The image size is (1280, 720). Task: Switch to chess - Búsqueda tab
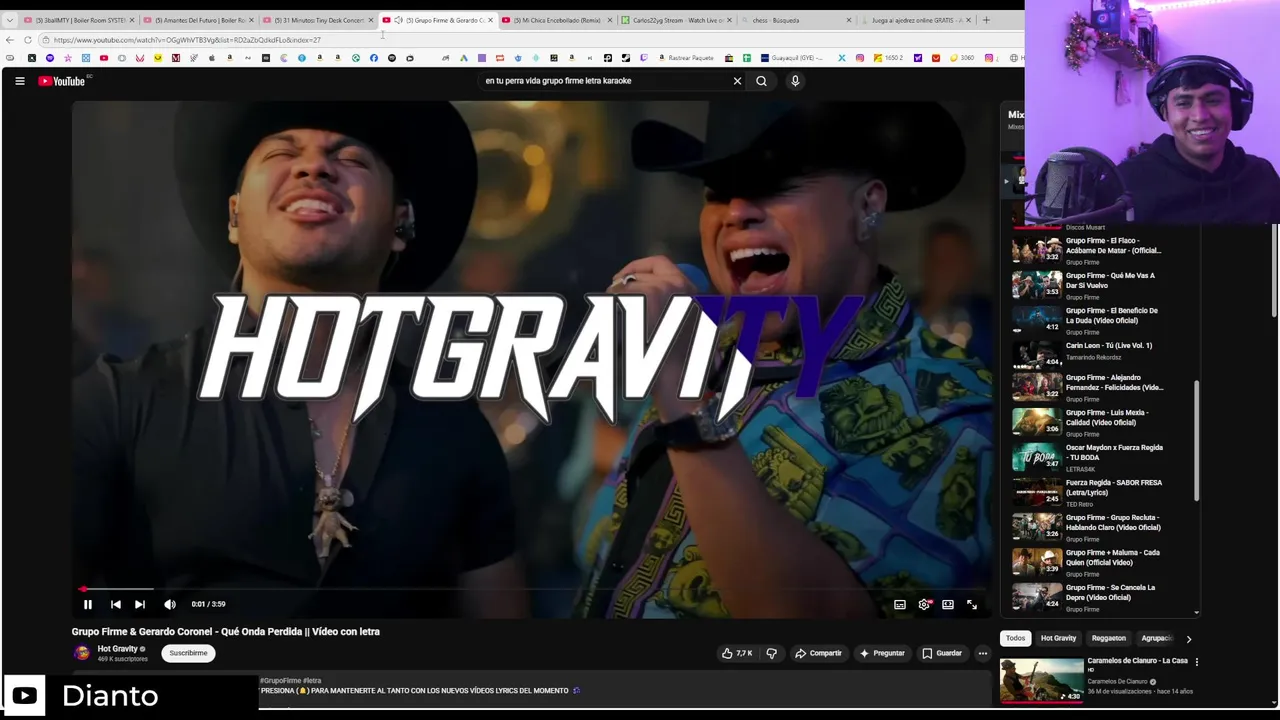[797, 20]
